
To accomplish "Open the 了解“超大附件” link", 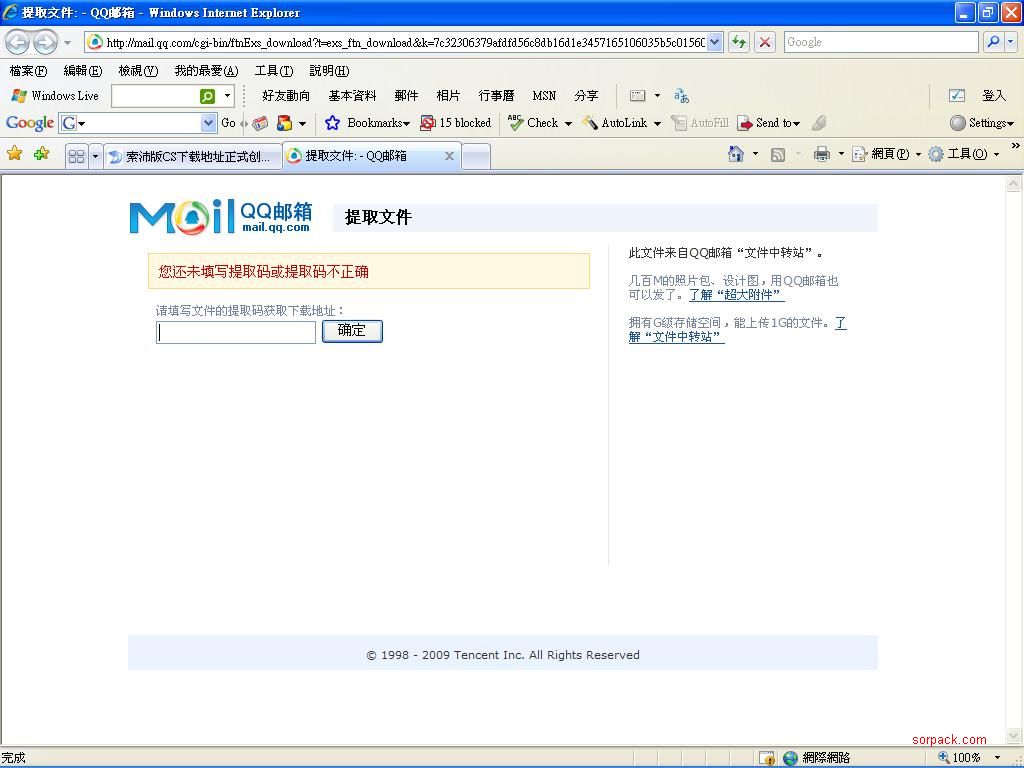I will click(x=736, y=295).
